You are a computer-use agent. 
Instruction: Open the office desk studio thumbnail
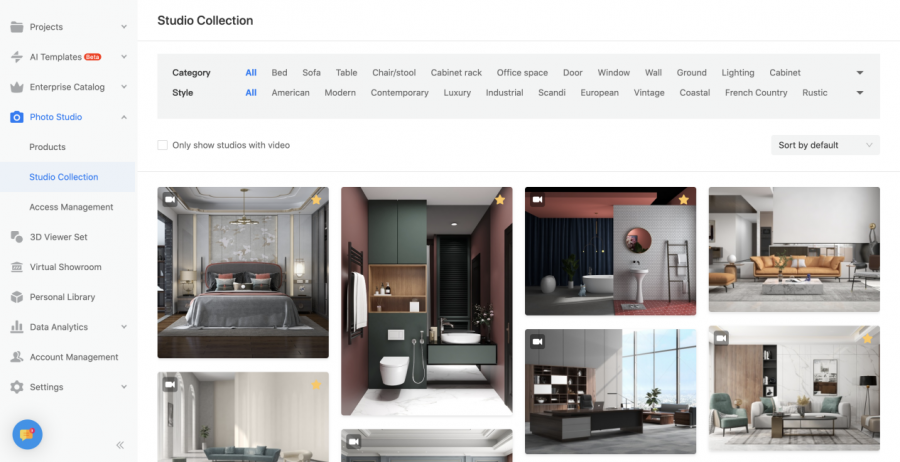611,391
